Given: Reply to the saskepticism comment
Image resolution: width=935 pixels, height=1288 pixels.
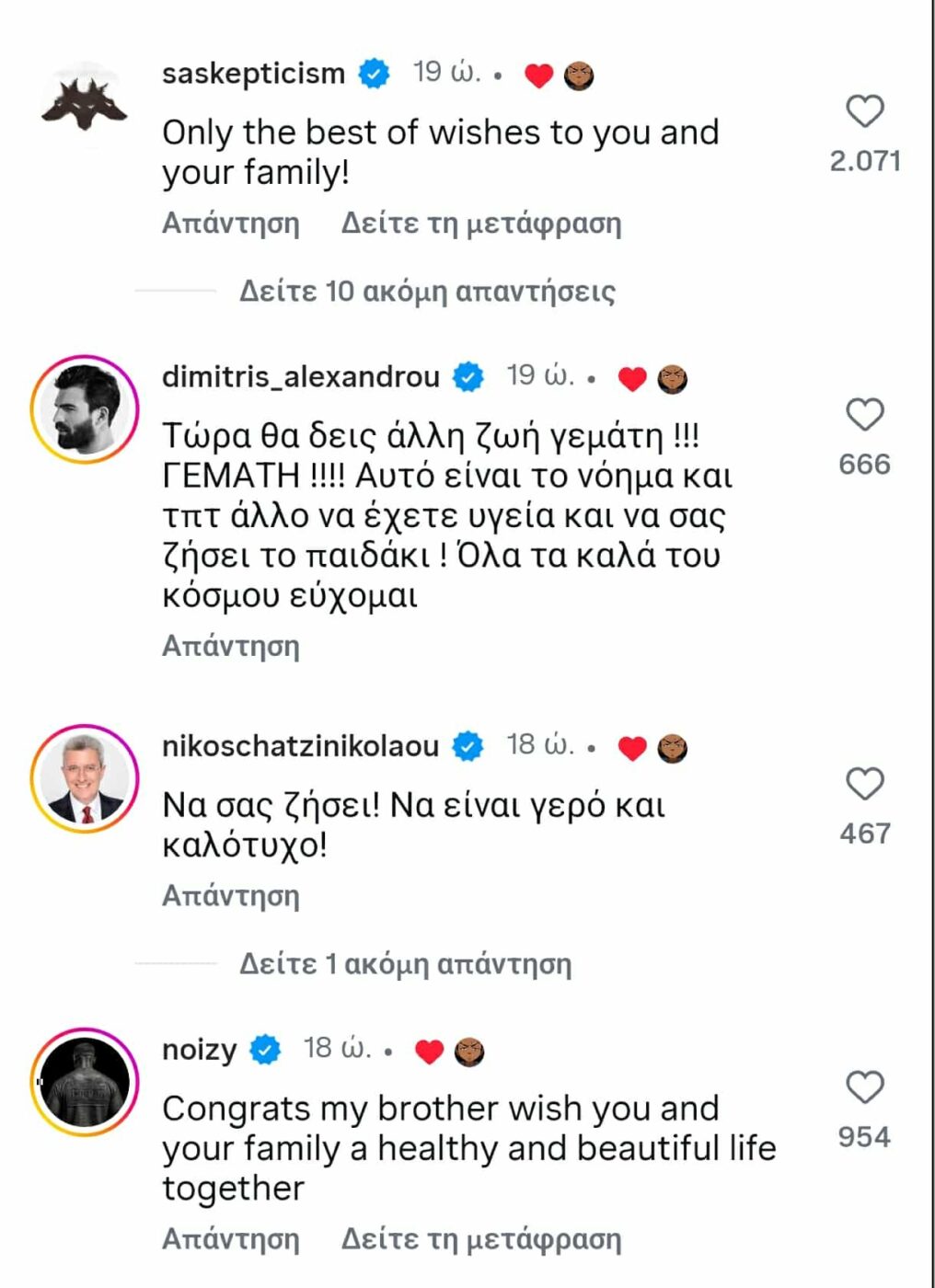Looking at the screenshot, I should (231, 224).
